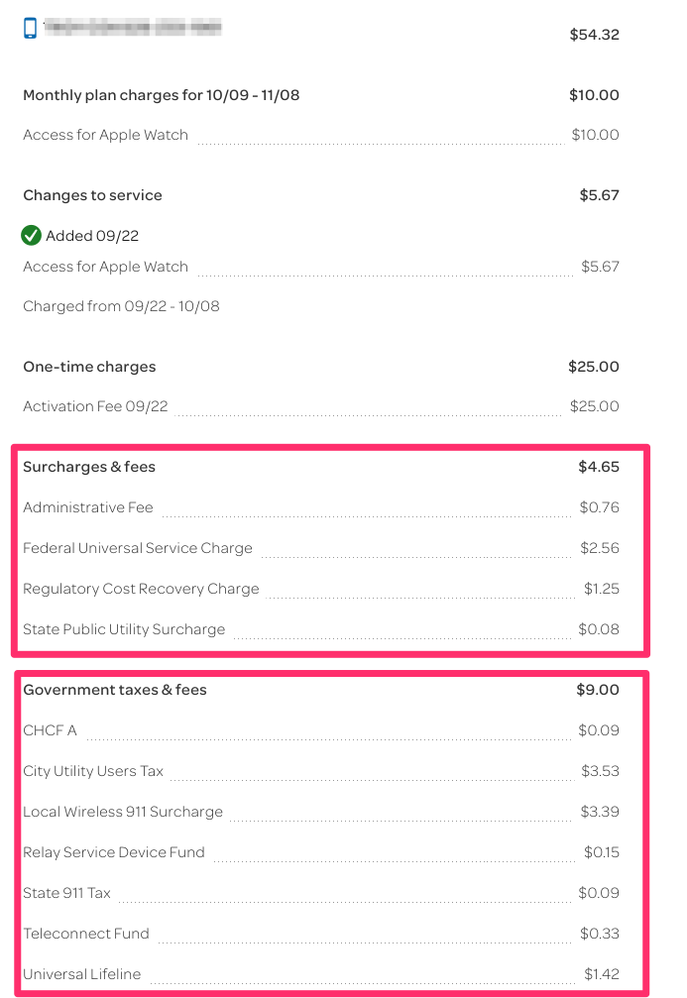Click Monthly plan charges for 10/09 - 11/08

161,96
